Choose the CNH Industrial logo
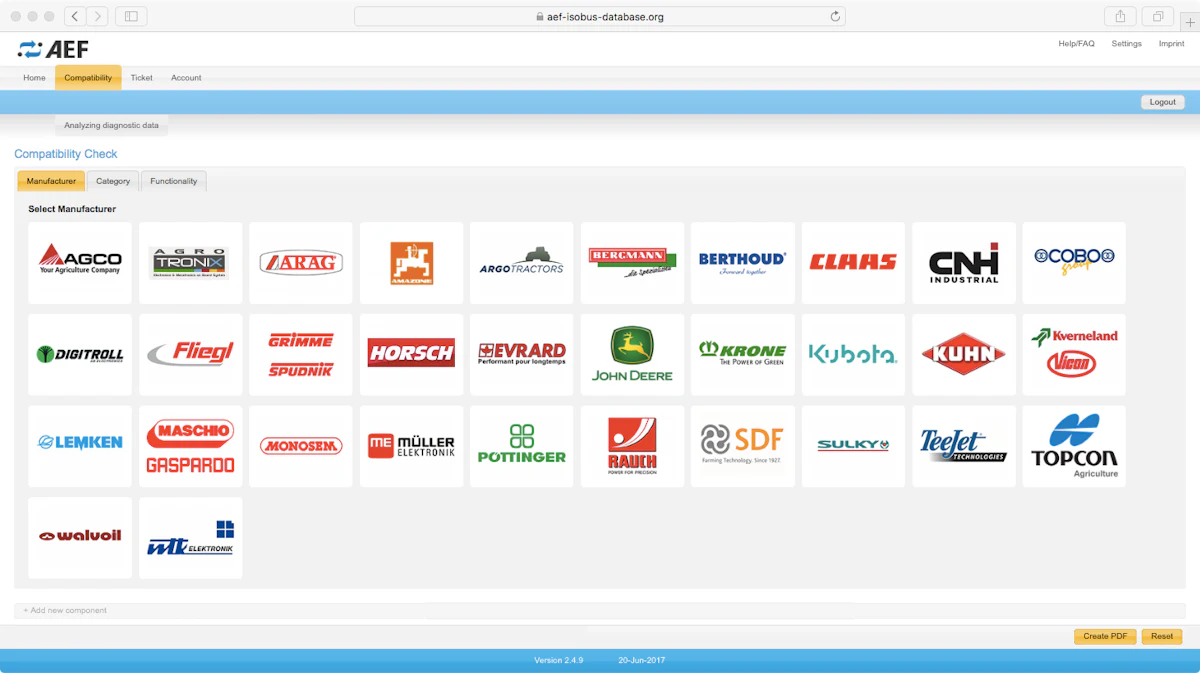The height and width of the screenshot is (673, 1200). (x=964, y=263)
